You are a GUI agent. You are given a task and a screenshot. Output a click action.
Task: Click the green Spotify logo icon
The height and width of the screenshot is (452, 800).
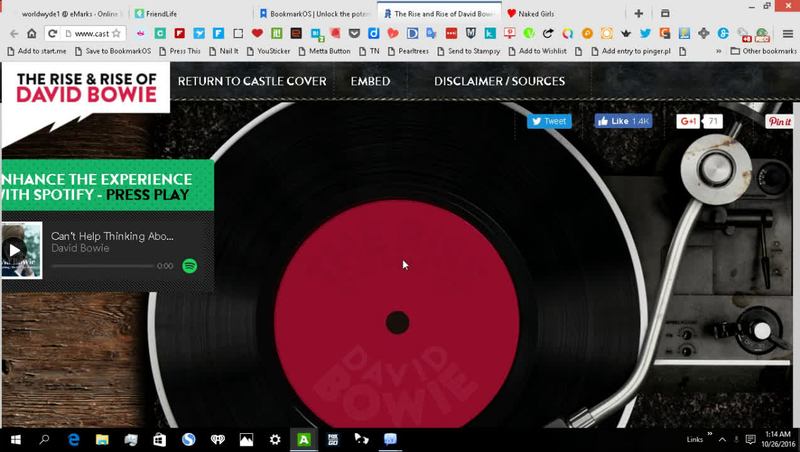coord(190,266)
